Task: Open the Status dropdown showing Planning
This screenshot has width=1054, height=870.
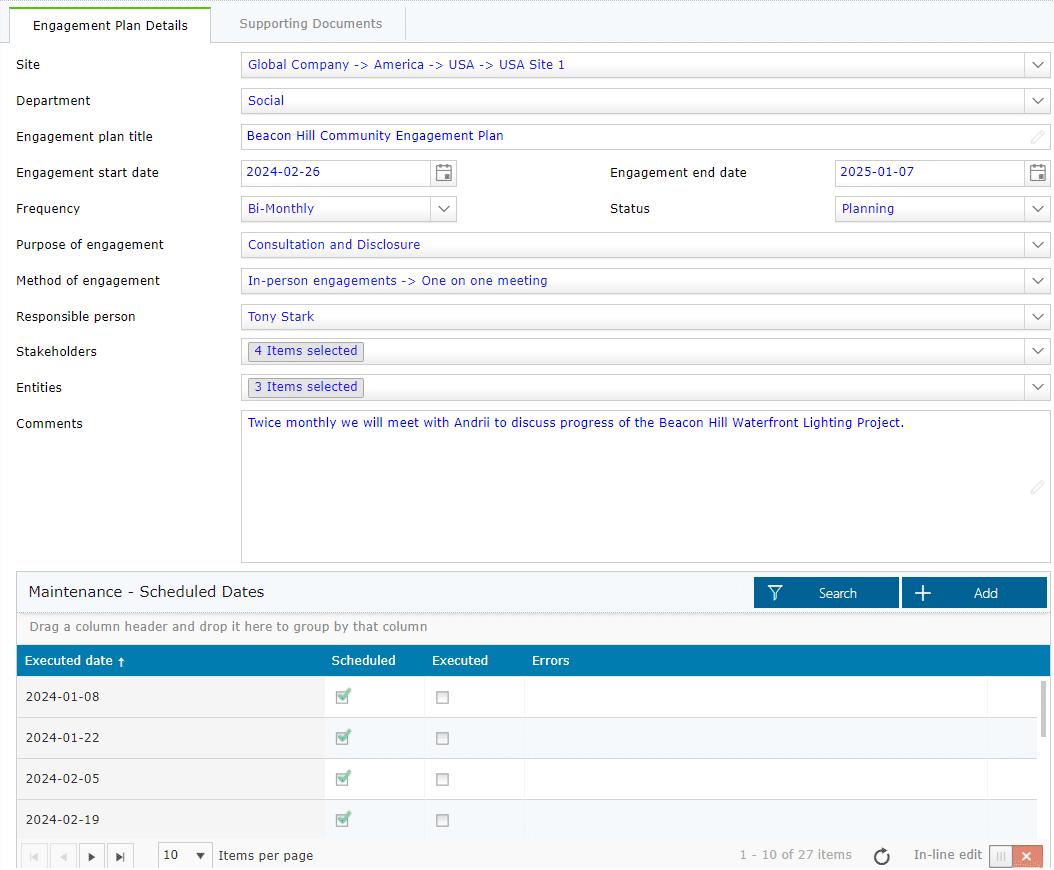Action: 1037,209
